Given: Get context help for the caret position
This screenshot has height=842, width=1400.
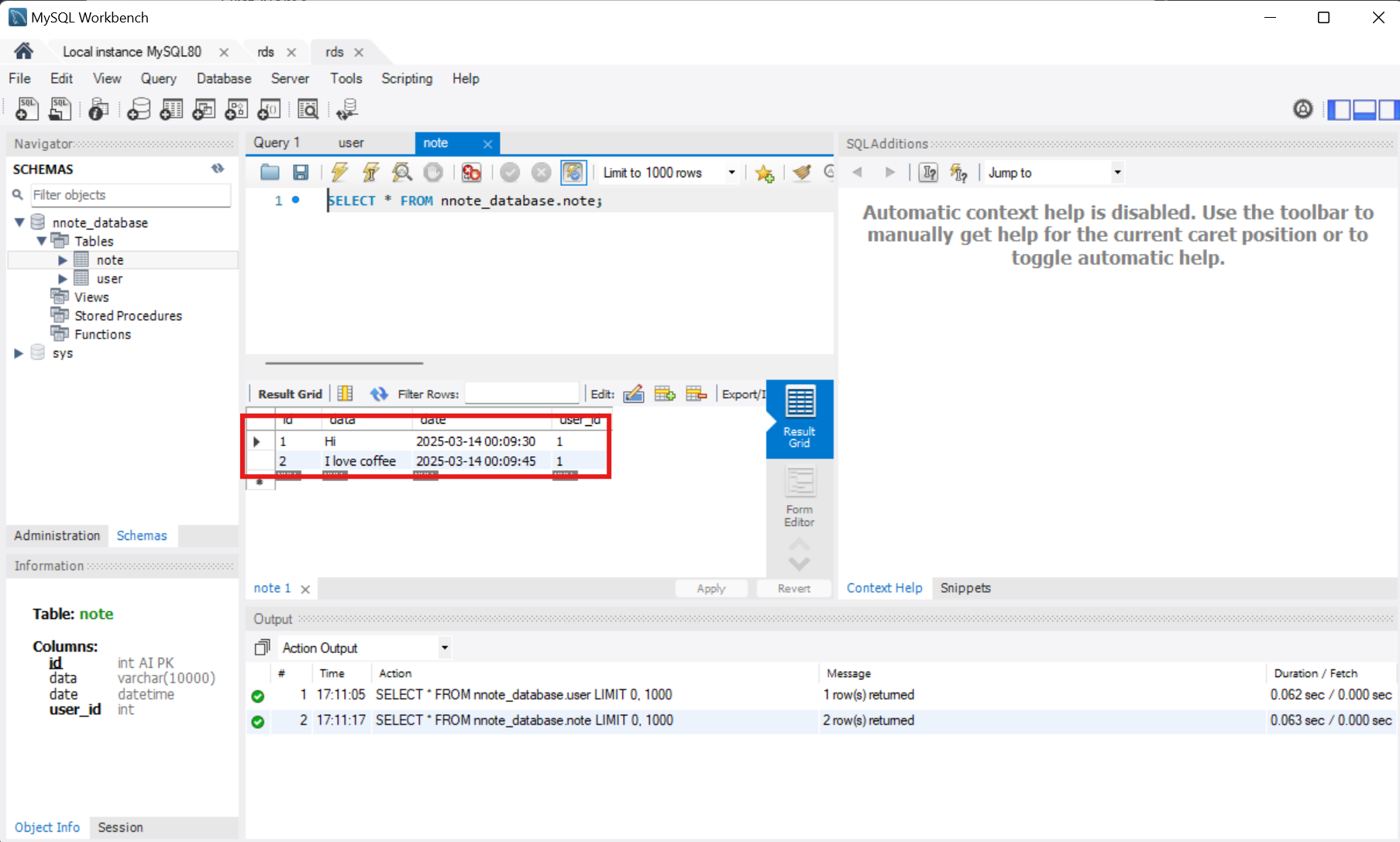Looking at the screenshot, I should coord(928,173).
